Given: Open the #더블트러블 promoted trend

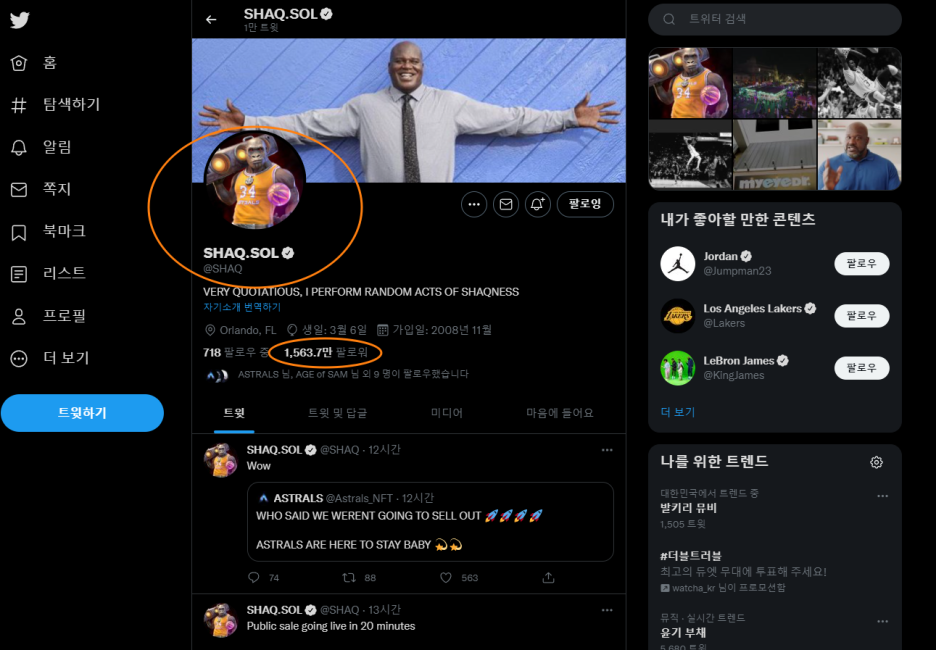Looking at the screenshot, I should tap(691, 556).
